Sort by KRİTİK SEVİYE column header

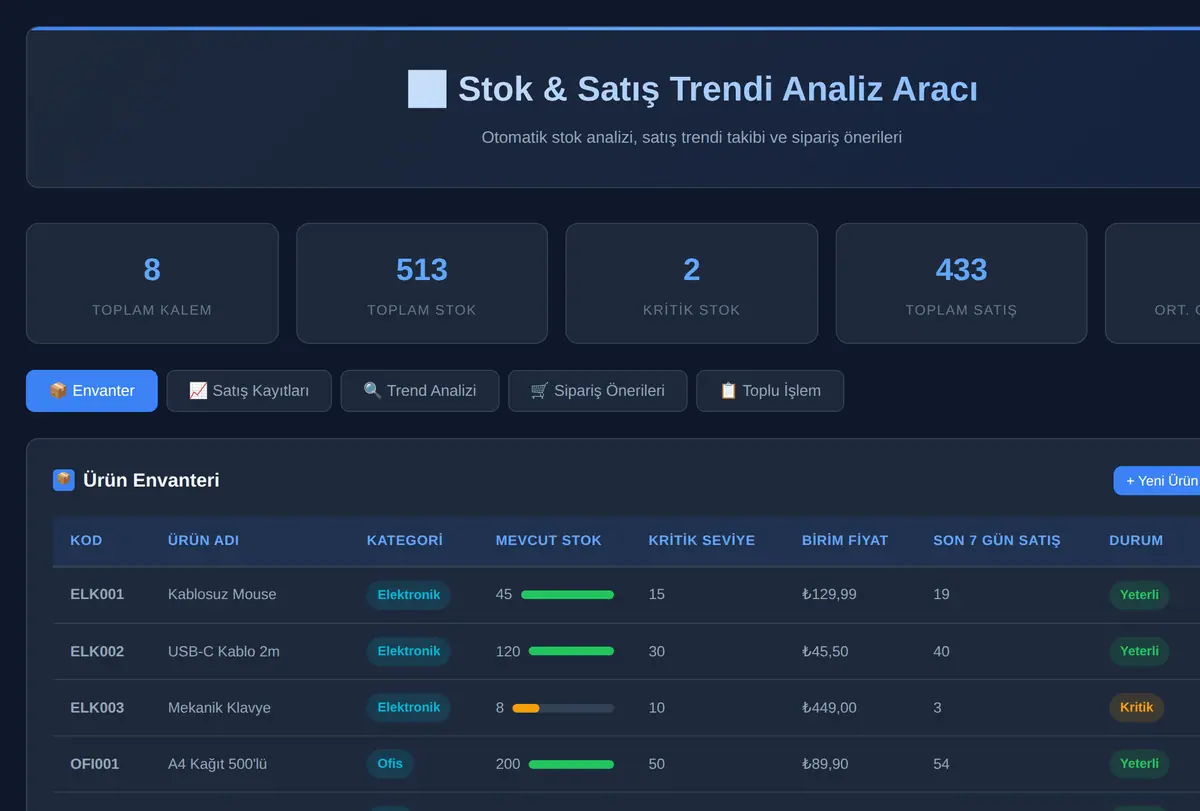click(702, 540)
